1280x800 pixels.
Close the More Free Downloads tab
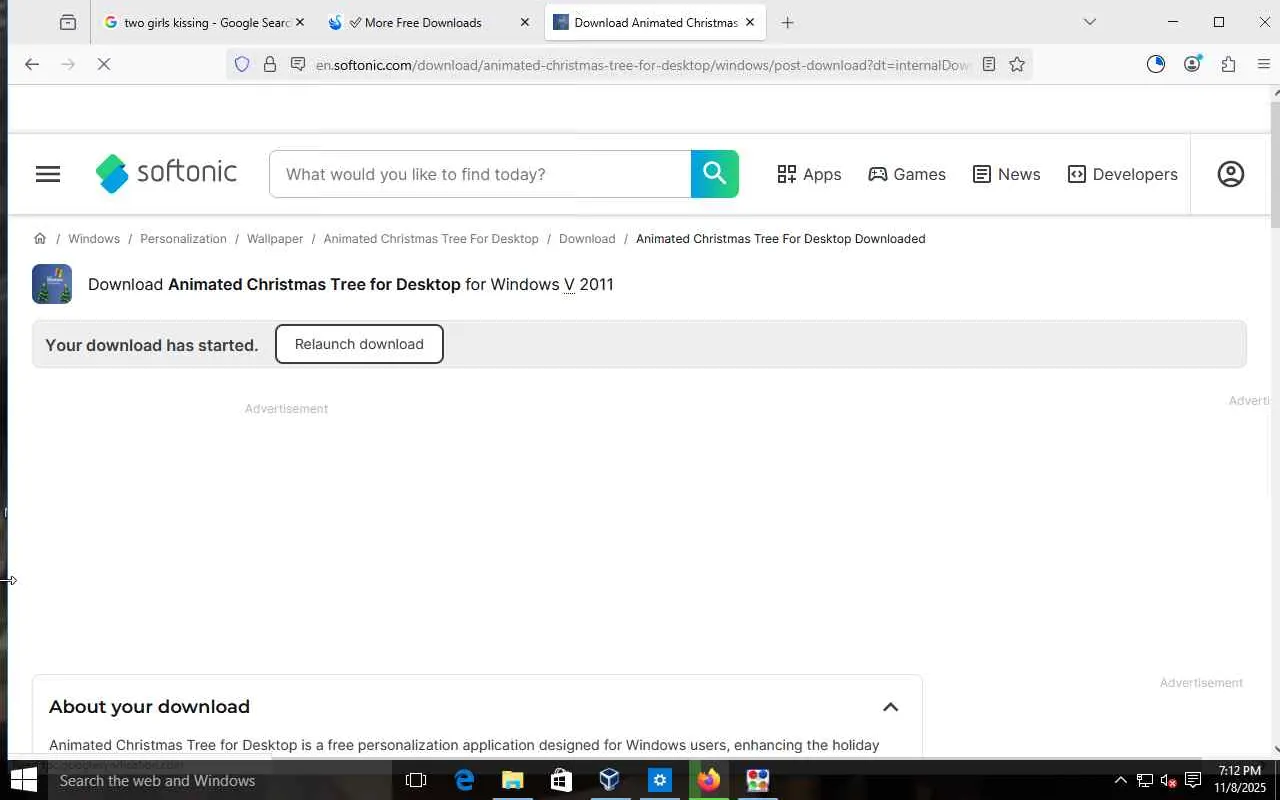tap(525, 22)
